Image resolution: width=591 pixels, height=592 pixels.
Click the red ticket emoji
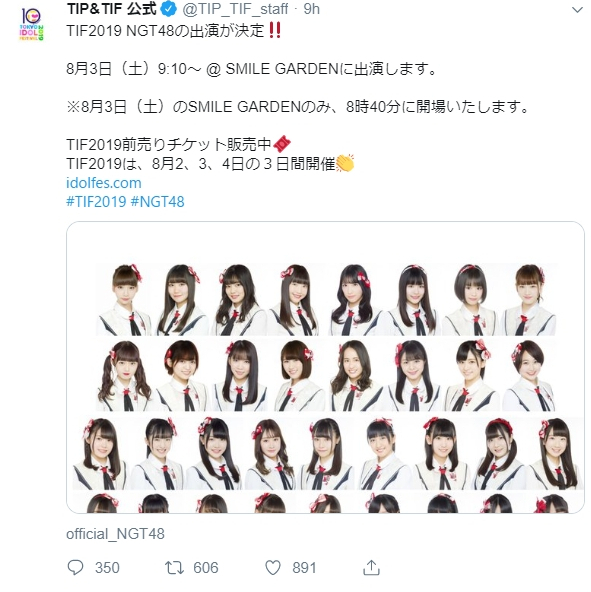(x=282, y=144)
